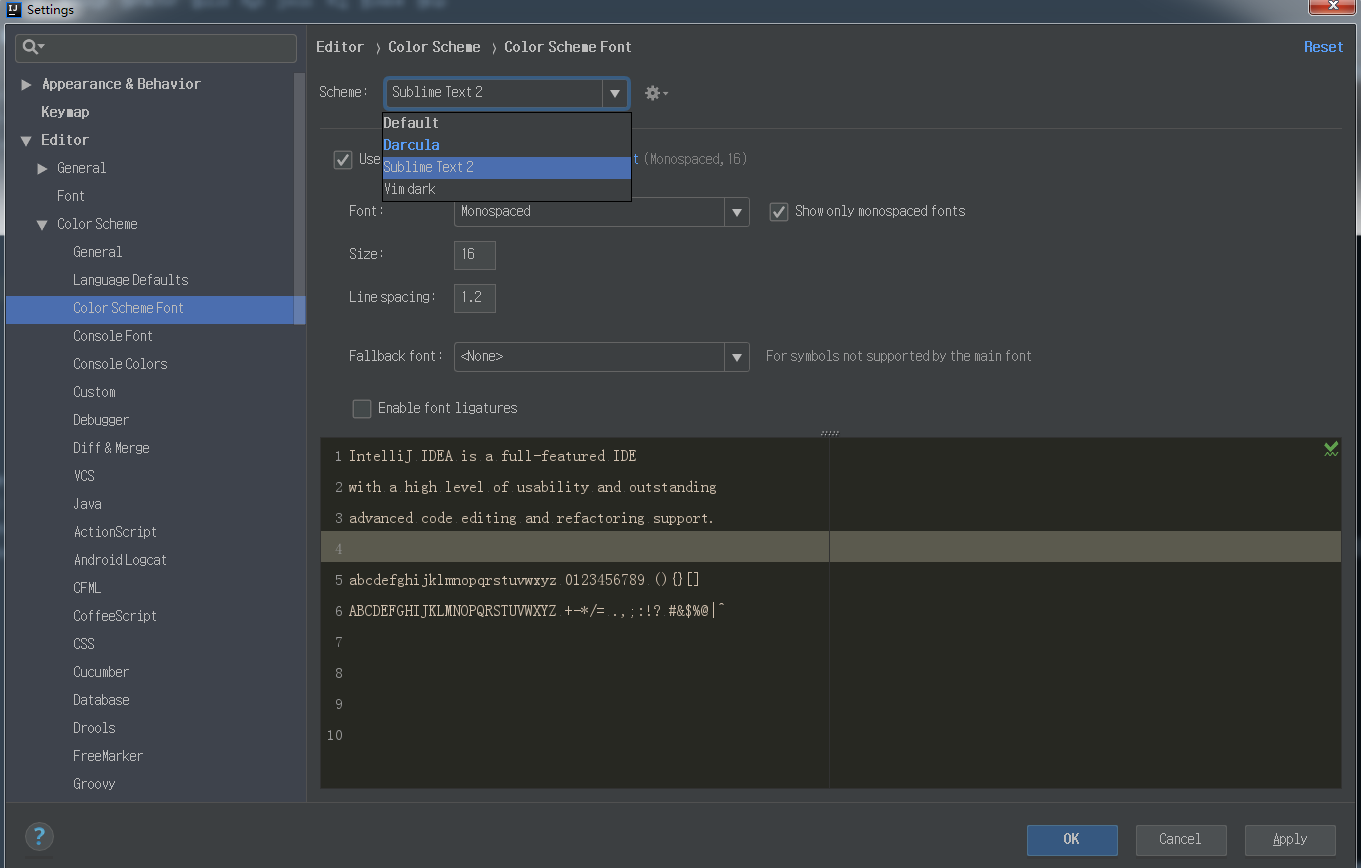Click the IntelliJ icon in the title bar
Image resolution: width=1361 pixels, height=868 pixels.
[13, 10]
